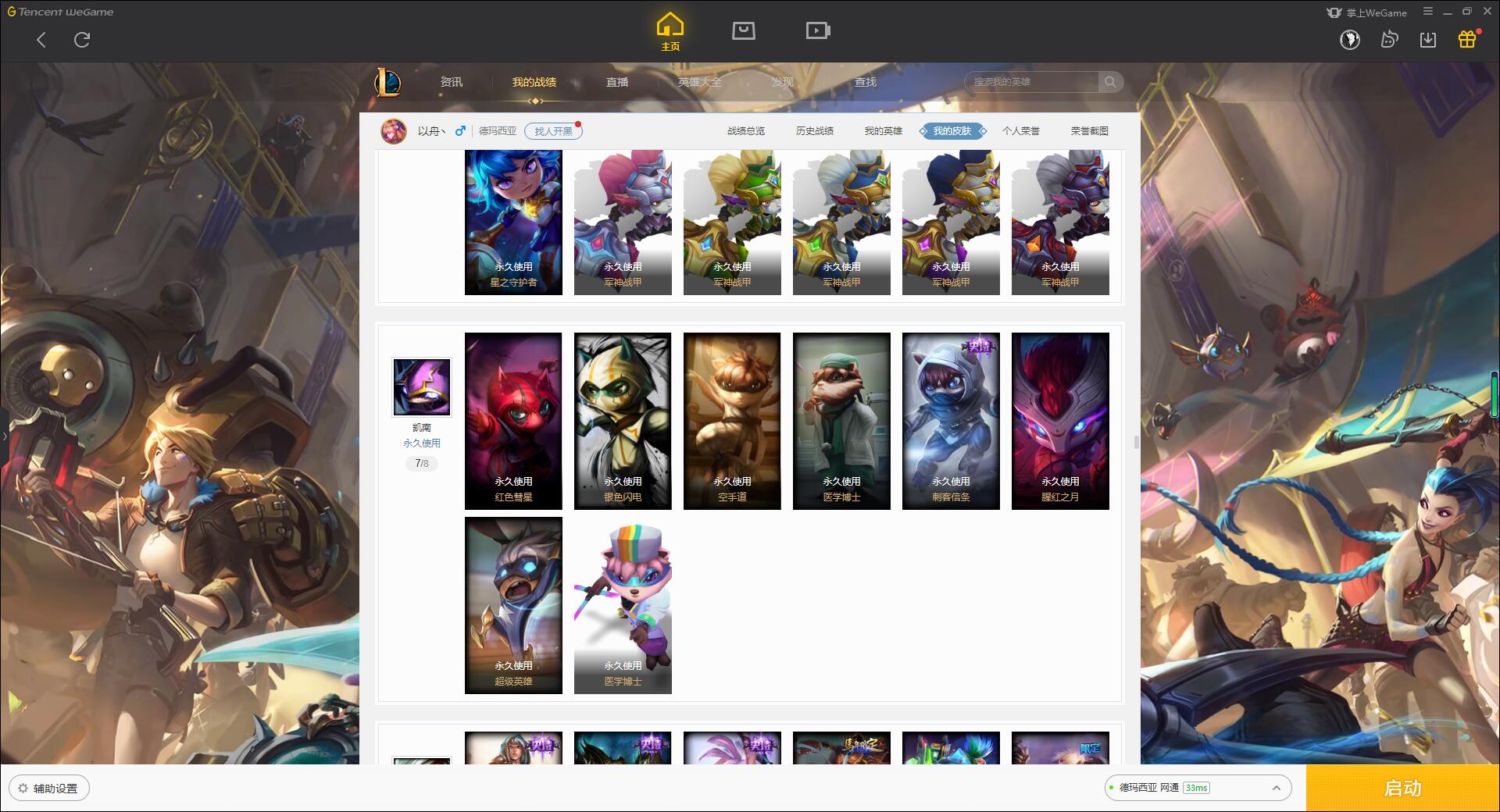Viewport: 1500px width, 812px height.
Task: Open the yellow gift box icon
Action: pyautogui.click(x=1467, y=39)
